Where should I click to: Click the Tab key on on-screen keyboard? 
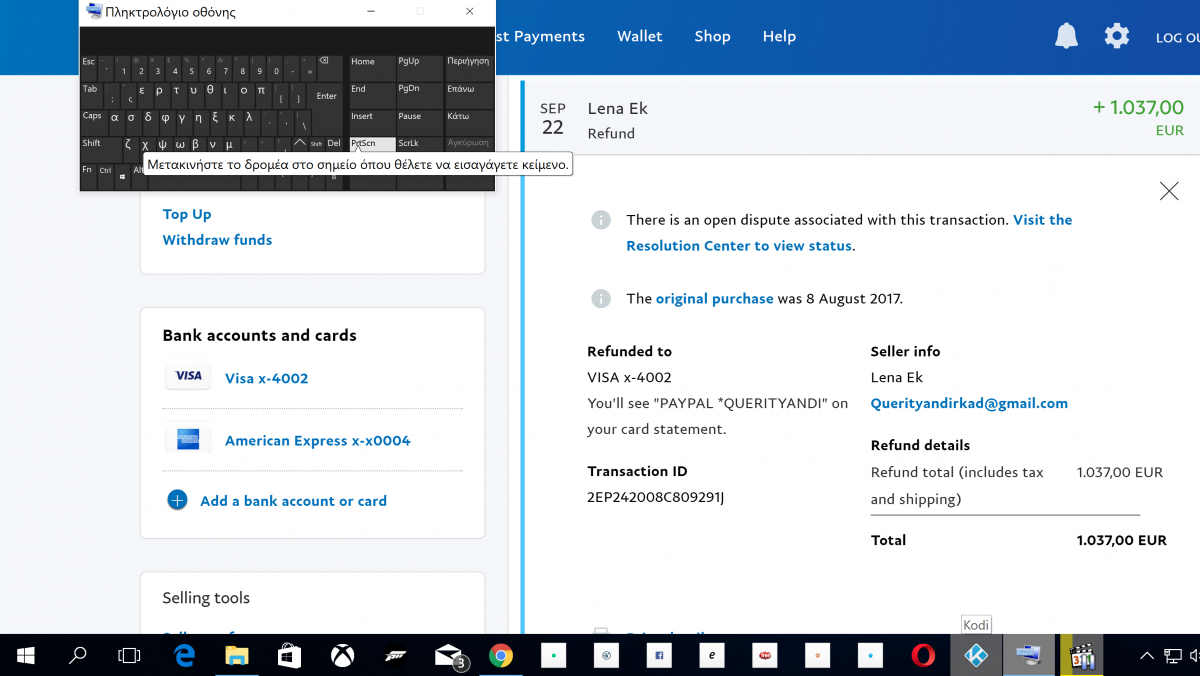92,95
